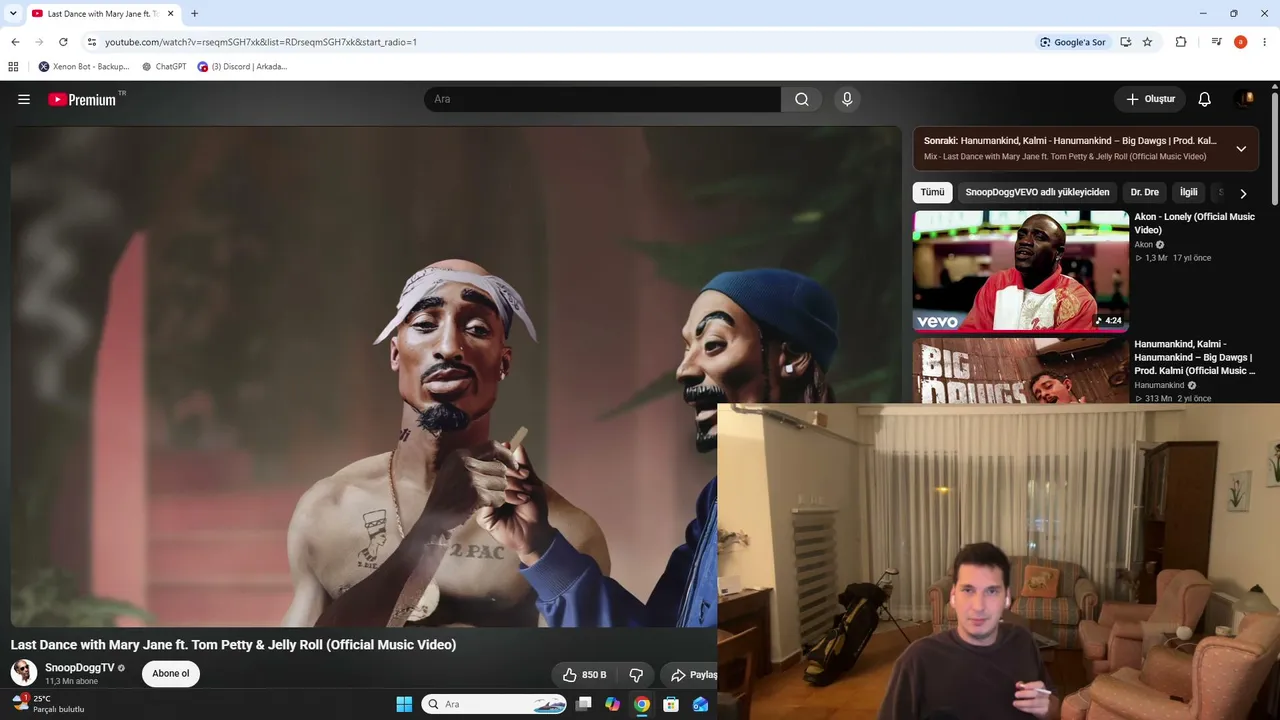Viewport: 1280px width, 720px height.
Task: Select the Tümü filter chip
Action: pyautogui.click(x=932, y=192)
